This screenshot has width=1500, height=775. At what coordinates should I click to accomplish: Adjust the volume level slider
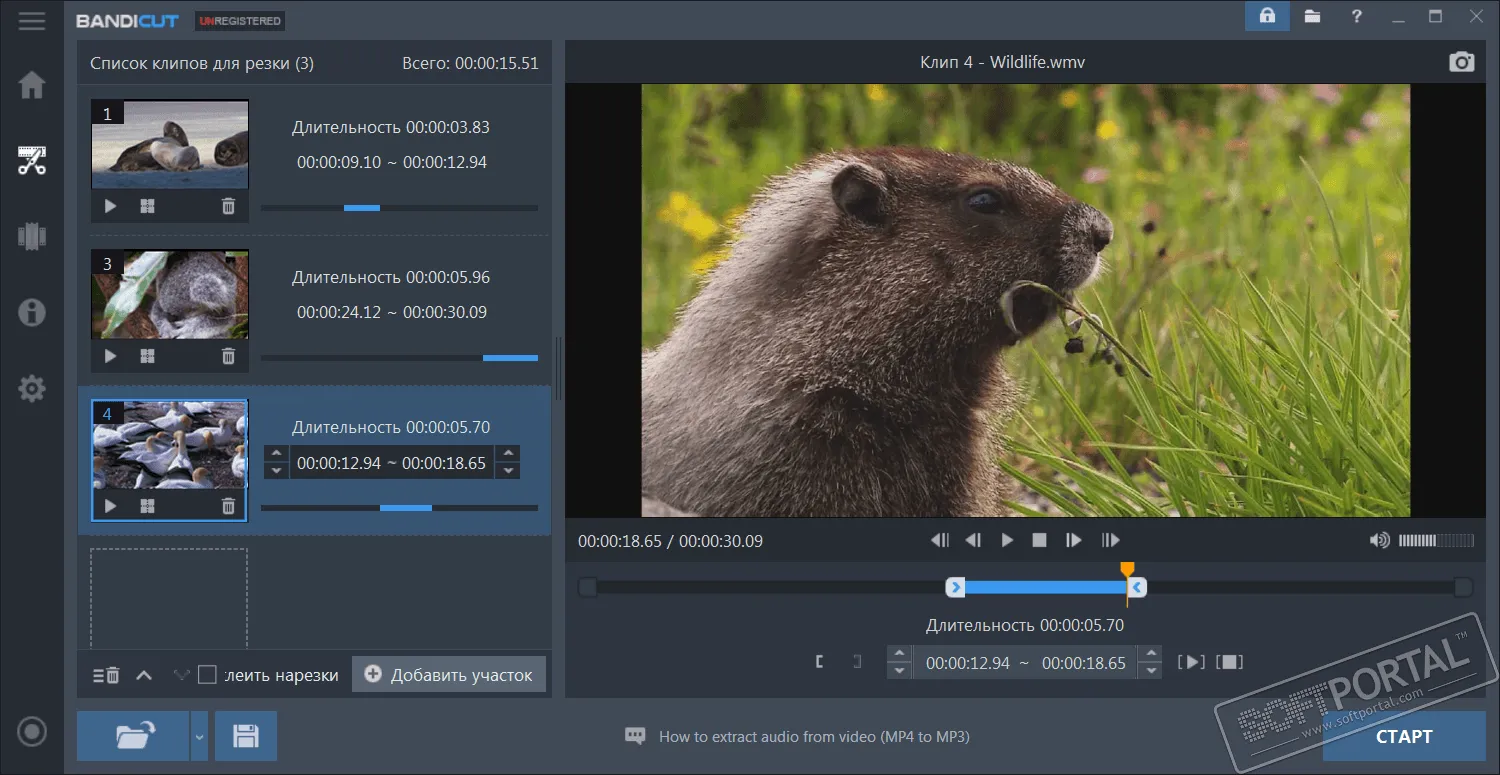(x=1436, y=541)
